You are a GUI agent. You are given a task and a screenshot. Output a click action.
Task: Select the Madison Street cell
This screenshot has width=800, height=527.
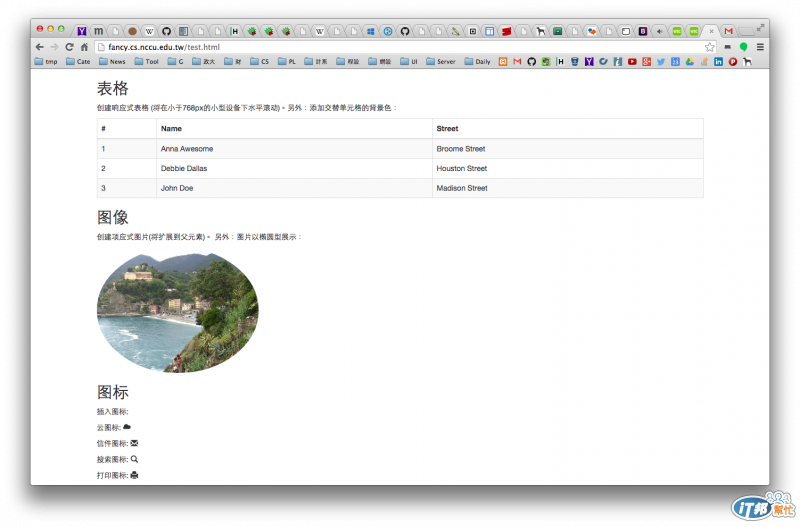click(568, 188)
